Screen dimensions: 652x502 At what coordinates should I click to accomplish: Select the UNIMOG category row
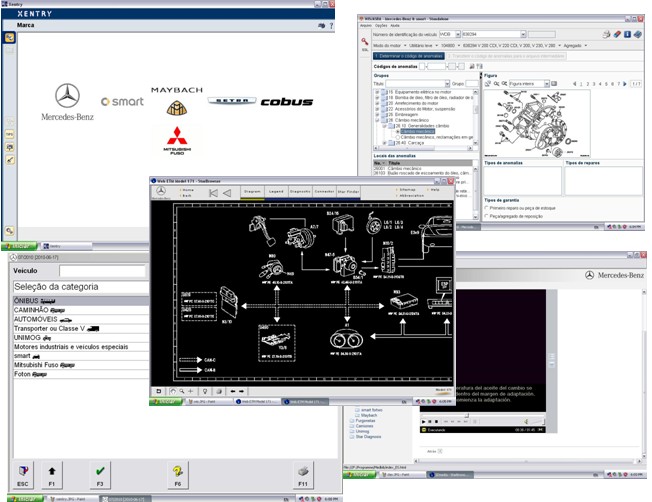[x=81, y=337]
